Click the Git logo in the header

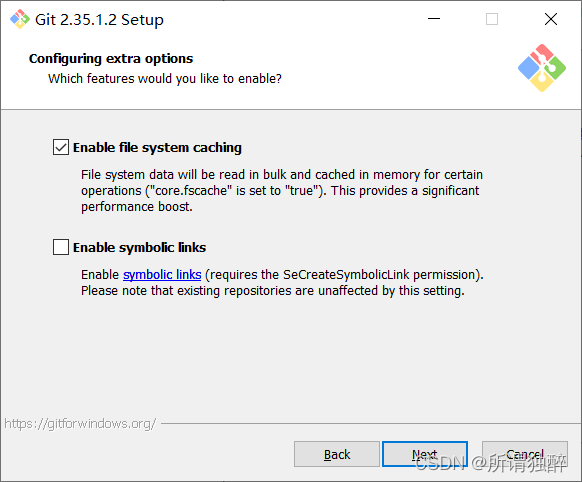pyautogui.click(x=542, y=68)
